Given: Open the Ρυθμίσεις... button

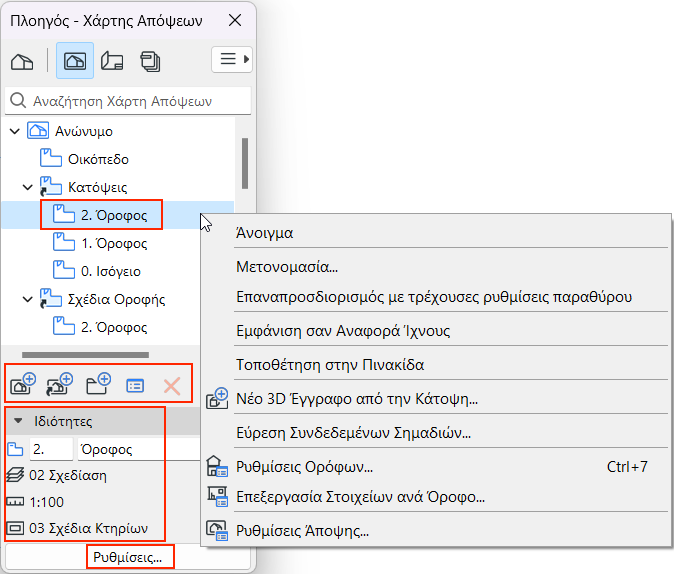Looking at the screenshot, I should point(128,557).
